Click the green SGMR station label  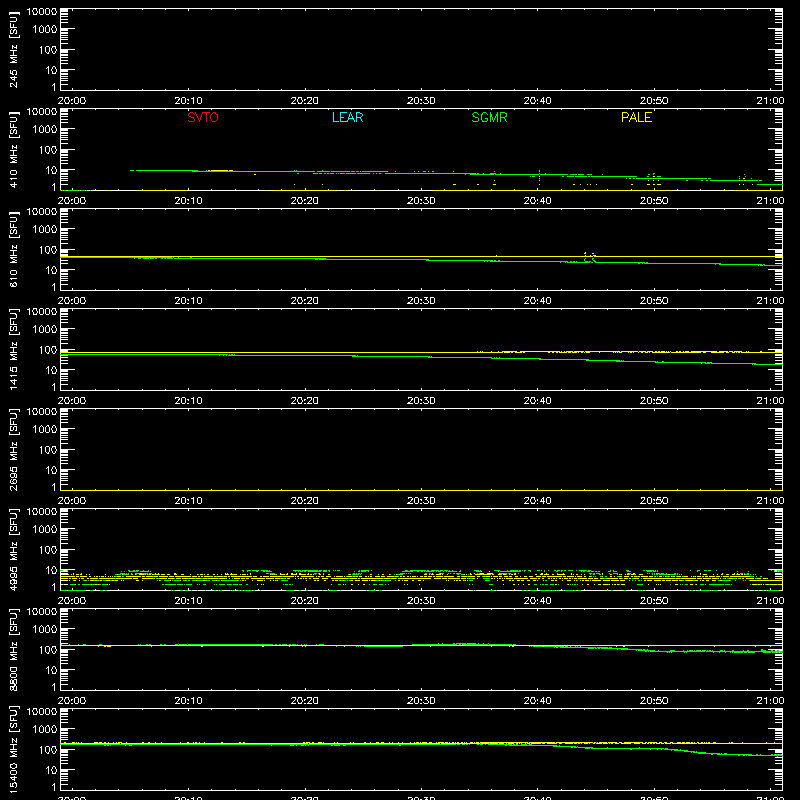489,117
